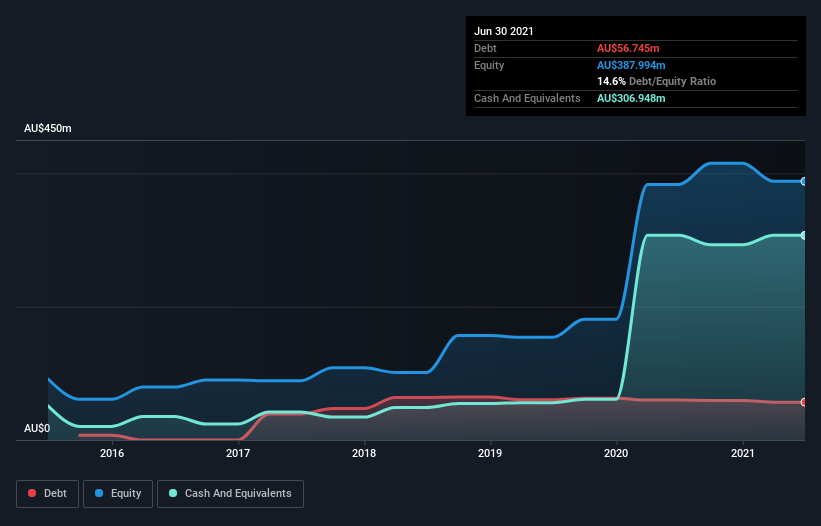This screenshot has width=821, height=526.
Task: Click the AU$56.745m debt value
Action: (x=628, y=48)
